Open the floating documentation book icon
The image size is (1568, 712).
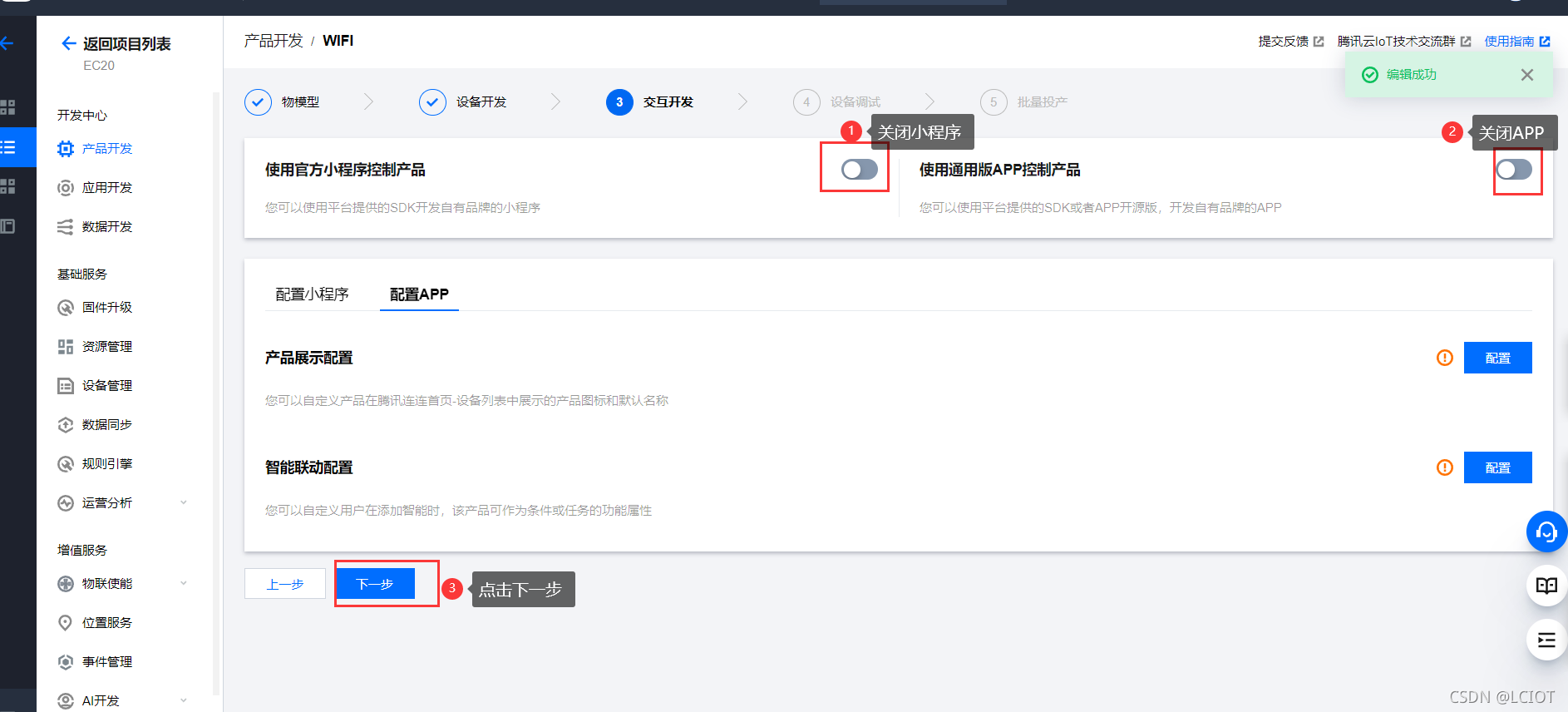pyautogui.click(x=1547, y=586)
